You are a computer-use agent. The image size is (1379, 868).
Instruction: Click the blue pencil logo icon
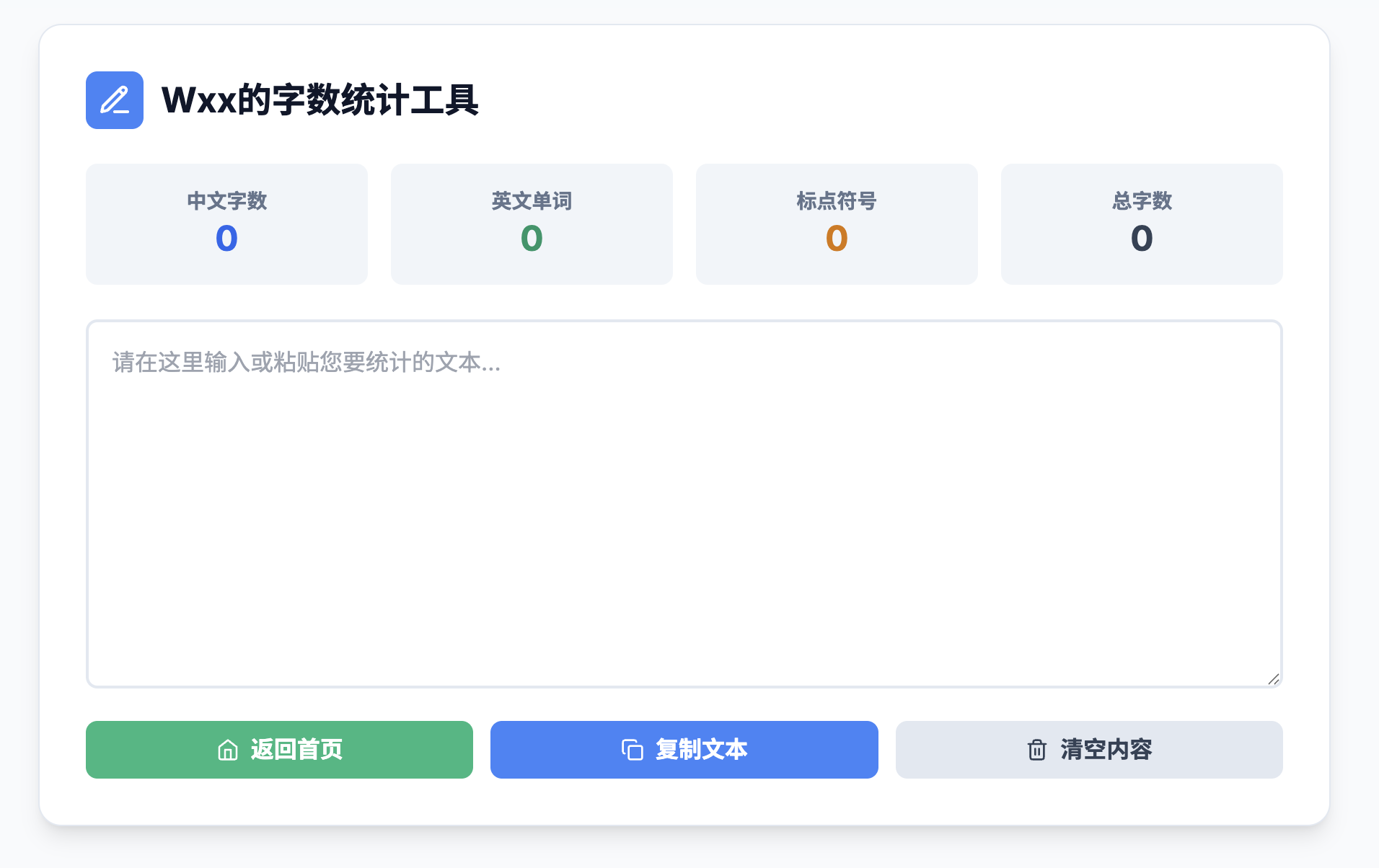(x=115, y=100)
